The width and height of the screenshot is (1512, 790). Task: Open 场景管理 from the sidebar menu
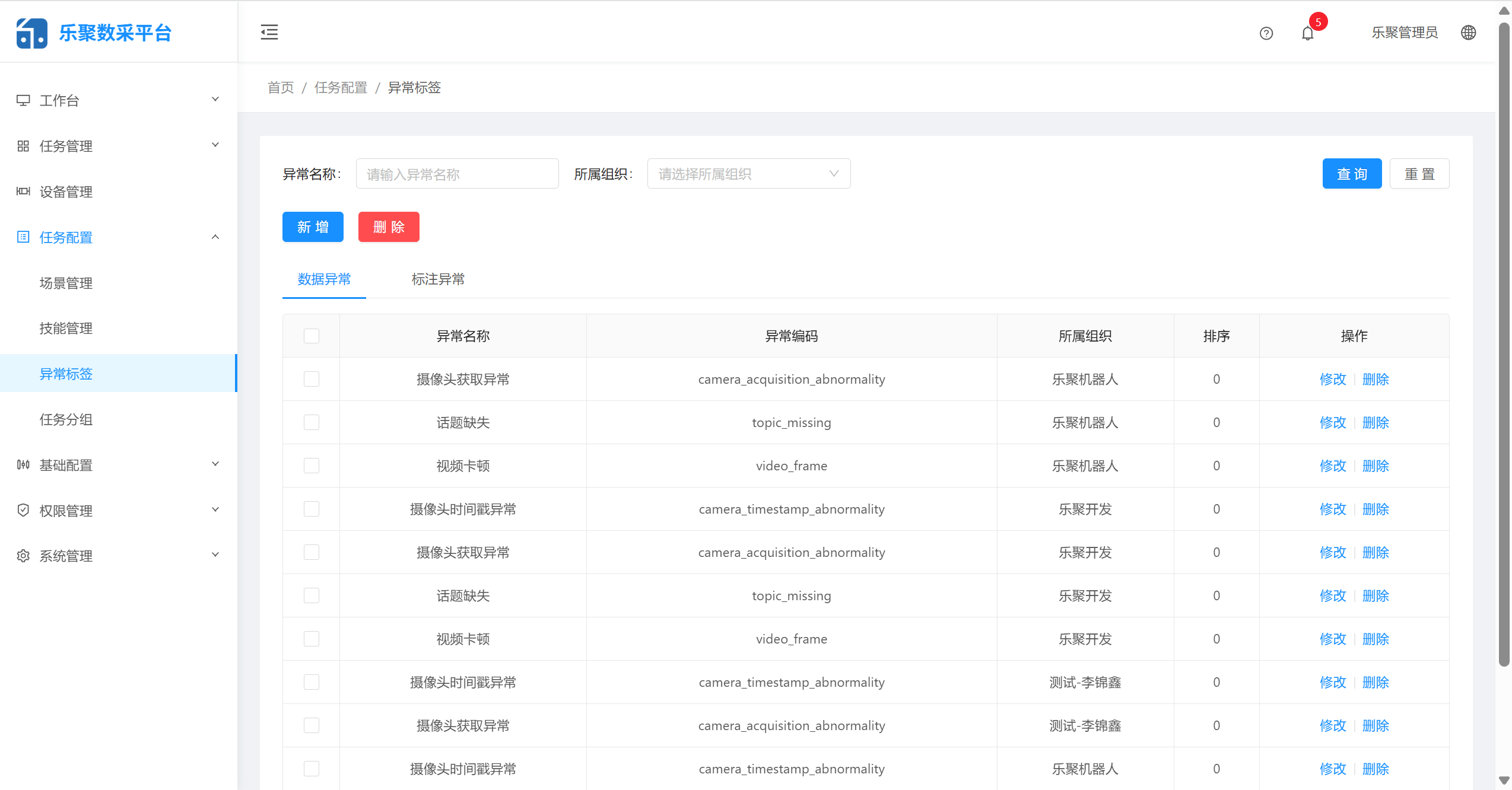(65, 283)
